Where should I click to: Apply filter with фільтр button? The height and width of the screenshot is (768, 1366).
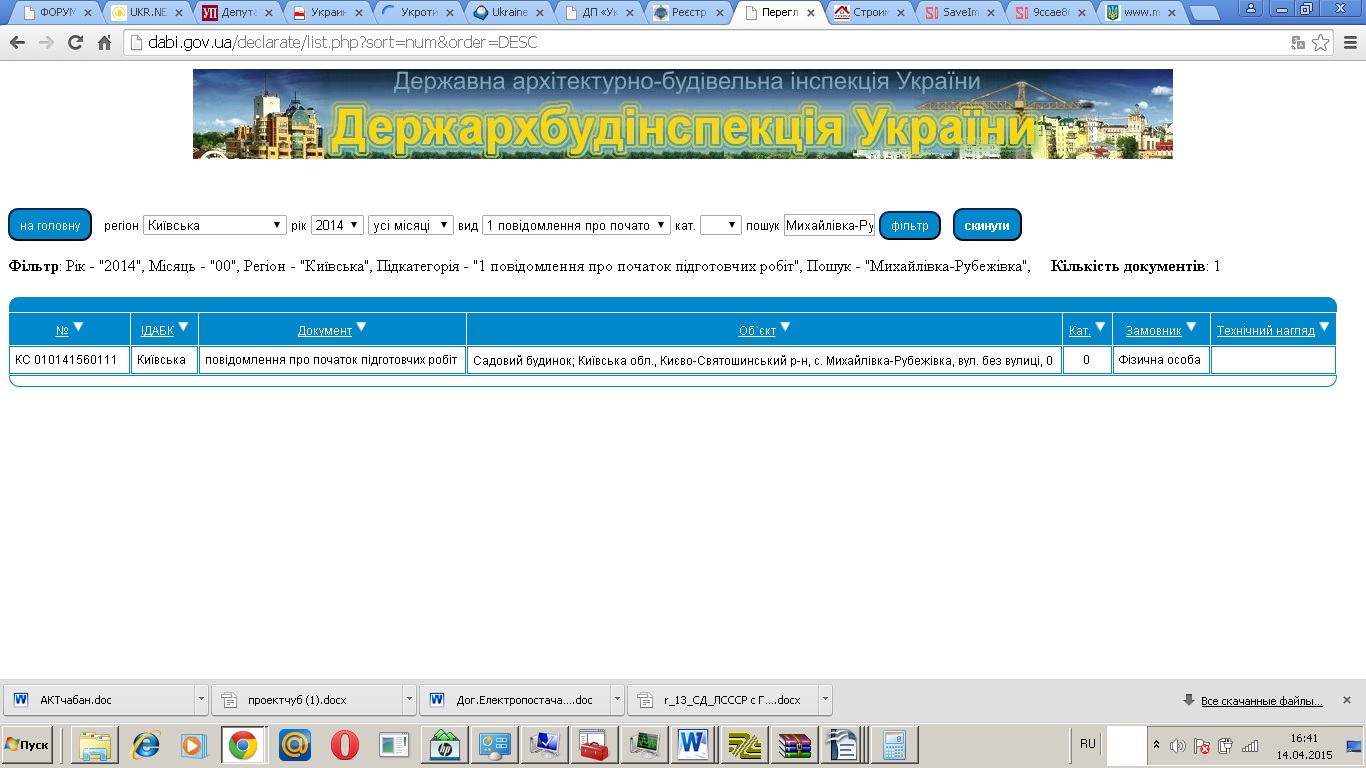tap(910, 225)
